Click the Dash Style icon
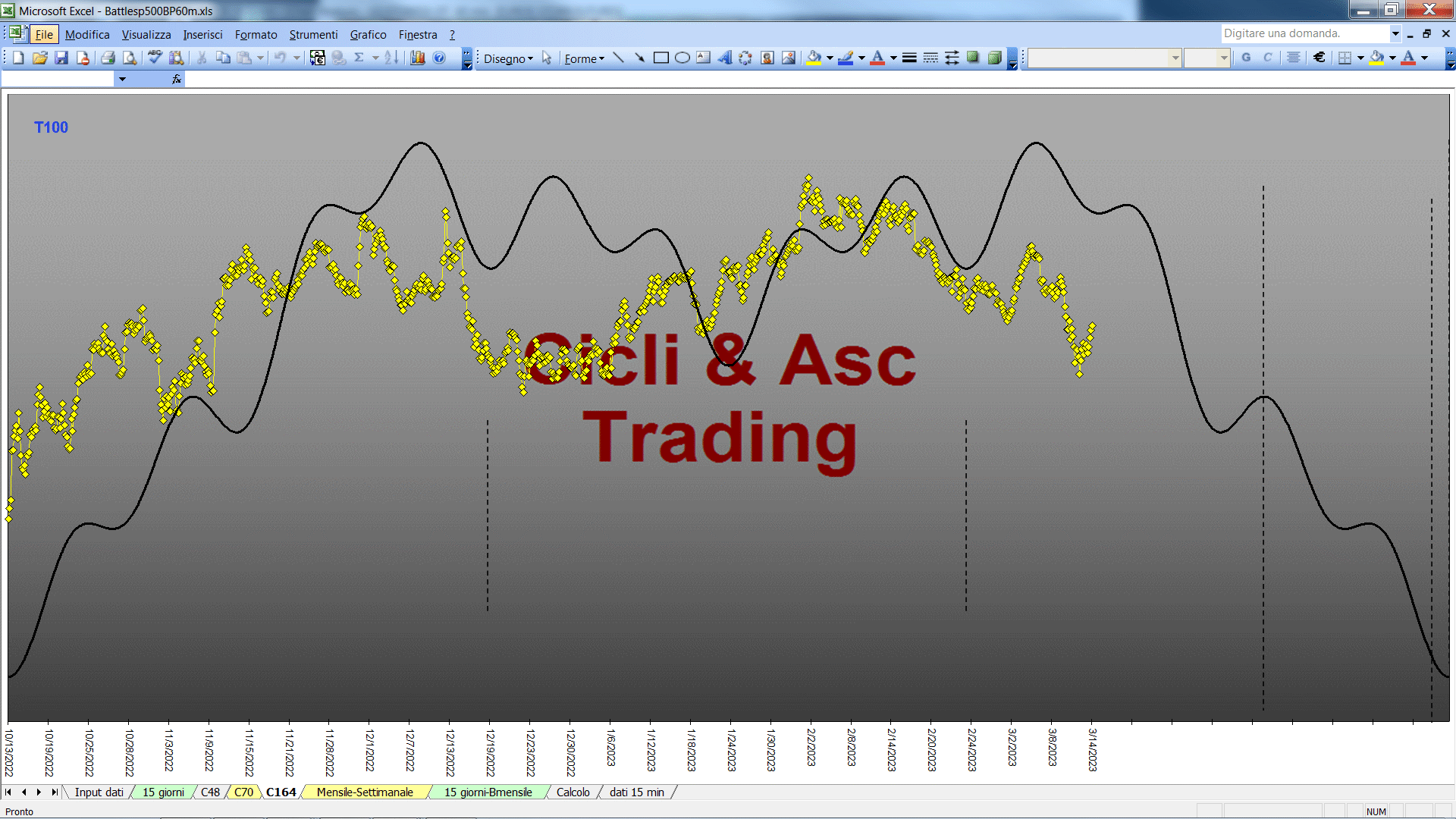This screenshot has width=1456, height=819. (x=930, y=58)
